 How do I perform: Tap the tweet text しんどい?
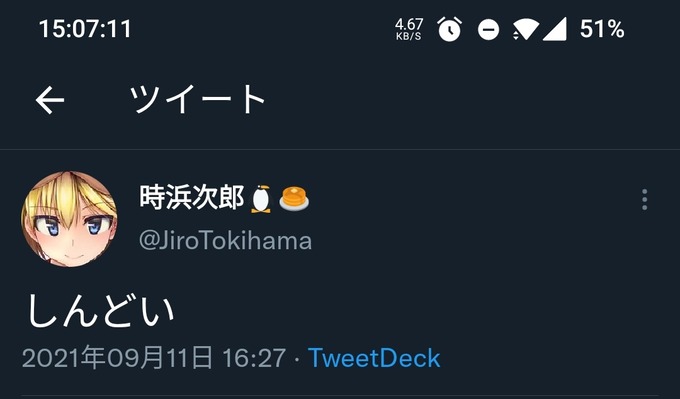click(x=101, y=311)
